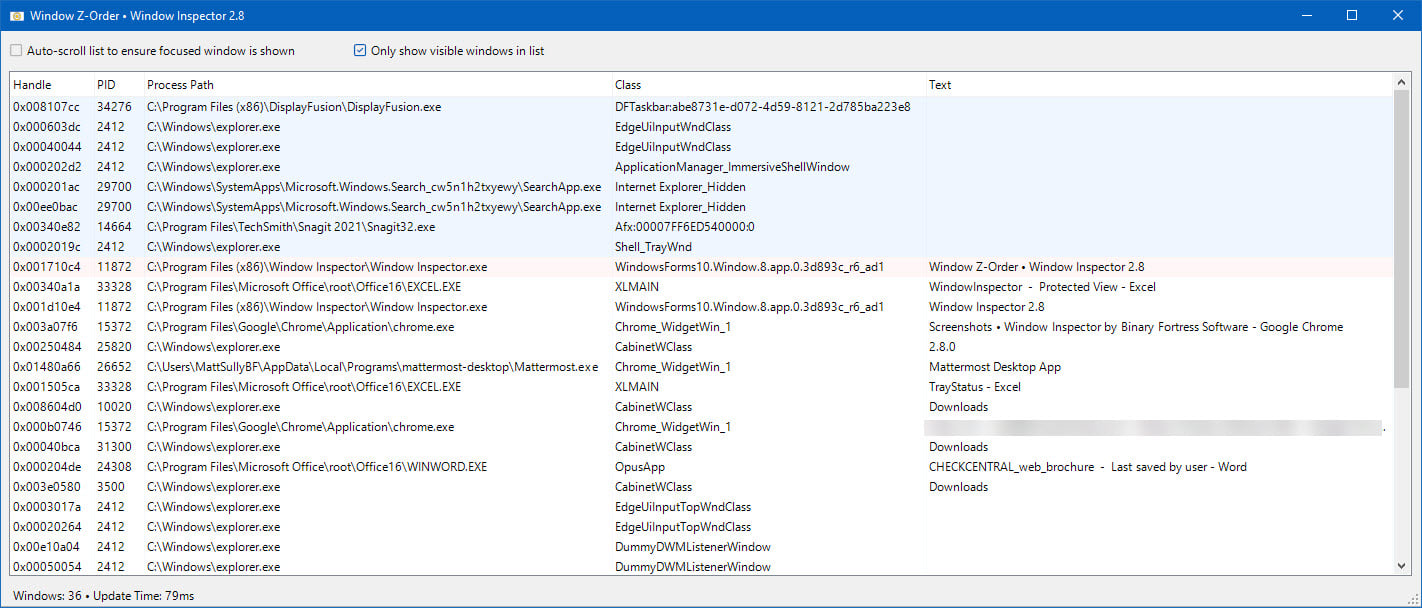This screenshot has width=1422, height=608.
Task: Uncheck Only show visible windows in list
Action: 360,51
